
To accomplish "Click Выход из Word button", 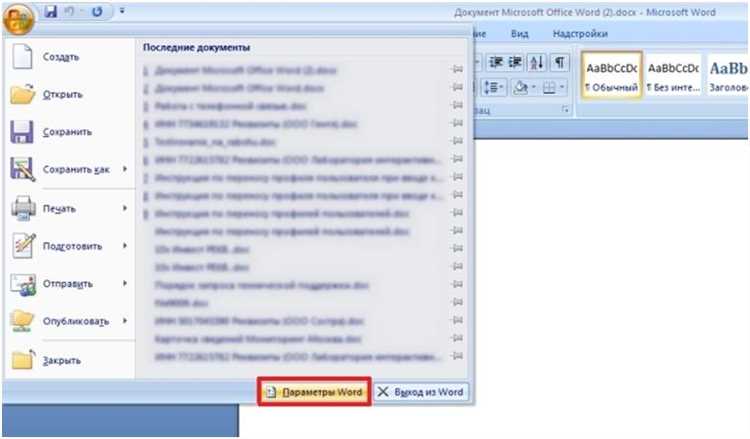I will click(420, 392).
